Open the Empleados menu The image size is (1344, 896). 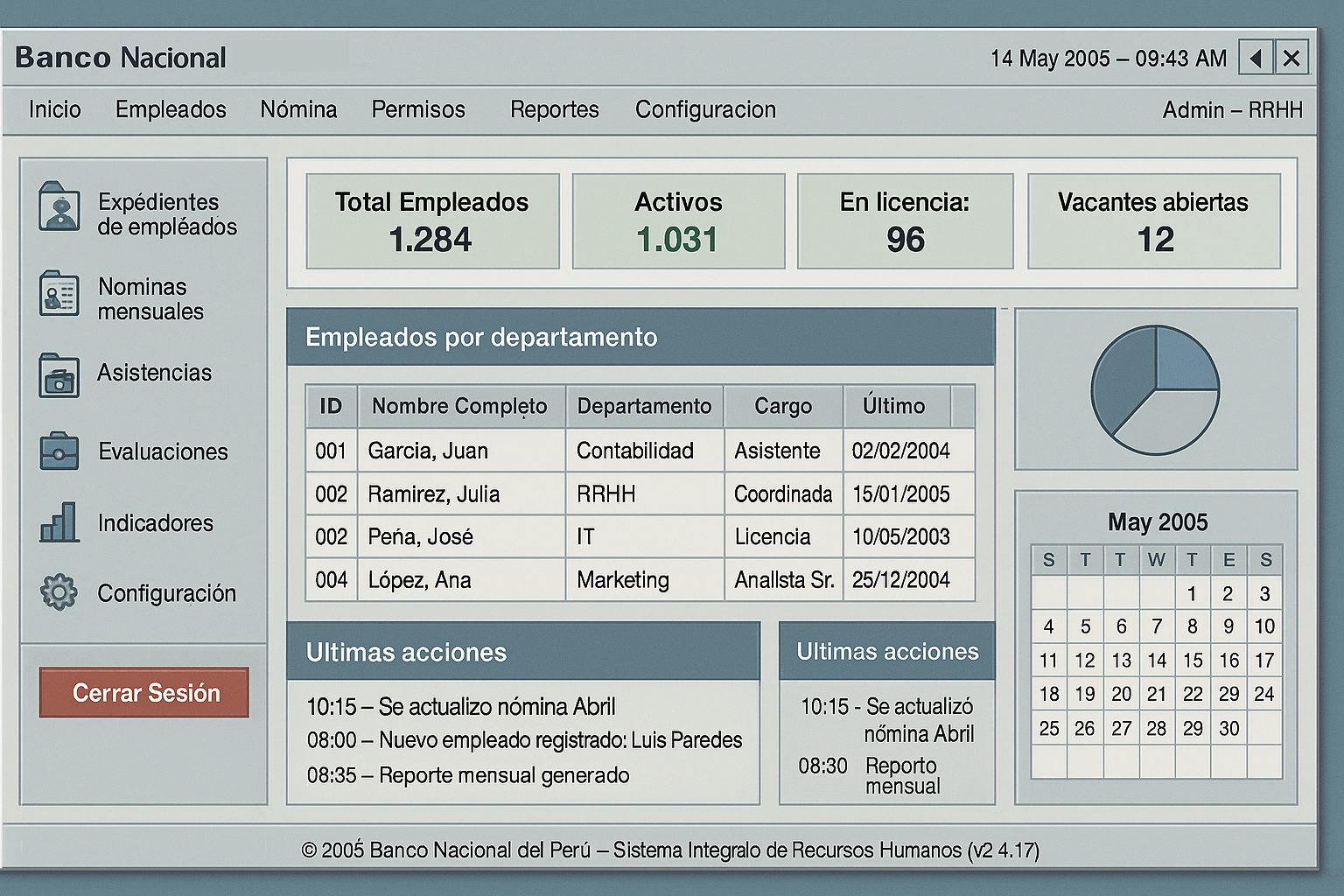coord(171,109)
